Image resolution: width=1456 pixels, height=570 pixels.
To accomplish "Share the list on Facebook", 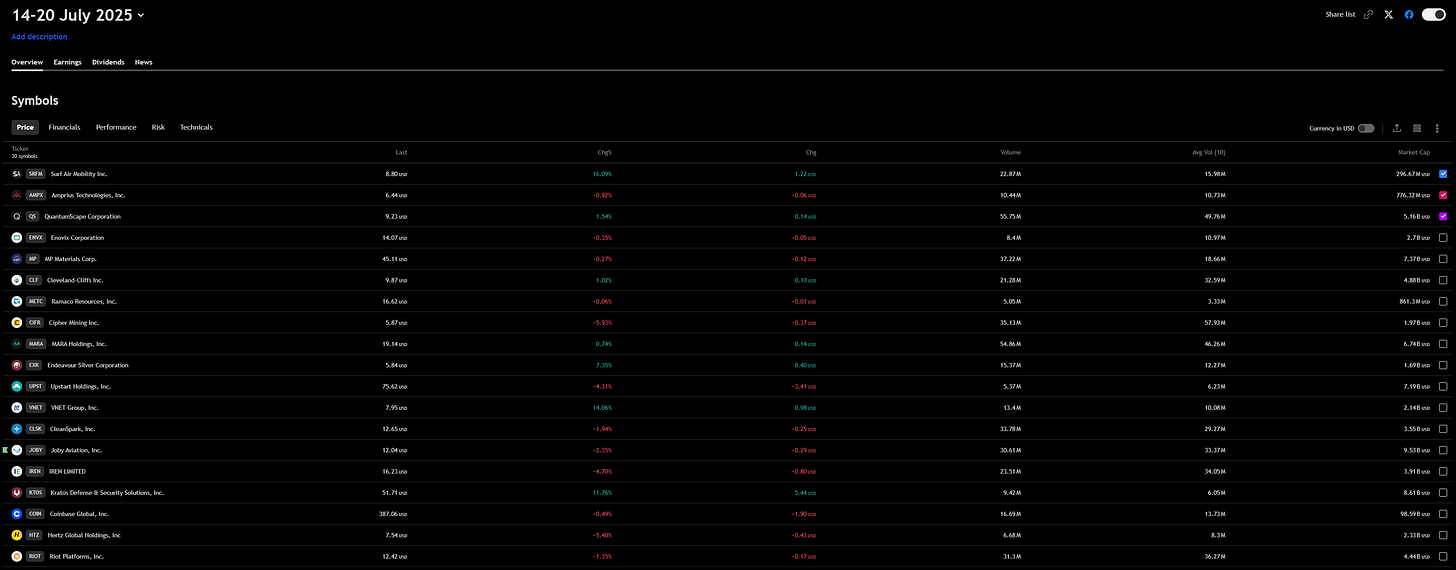I will tap(1409, 15).
